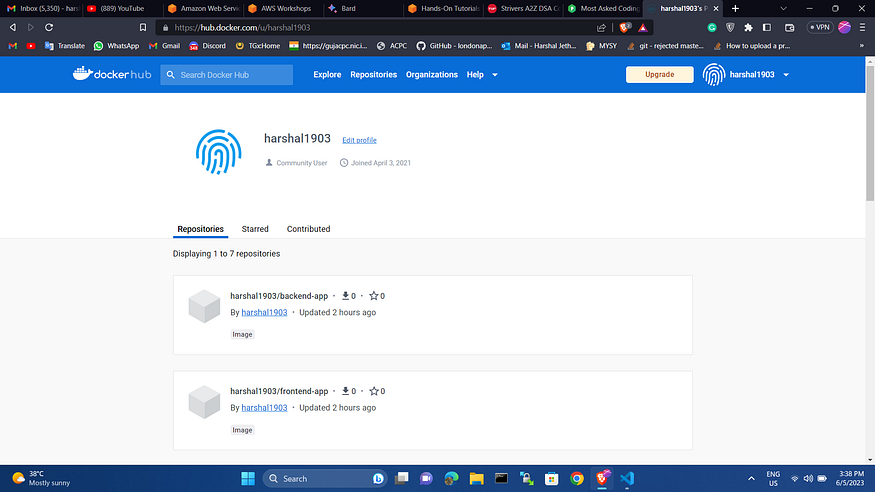Open Brave Shields lion icon in address bar
The width and height of the screenshot is (875, 492).
(x=625, y=27)
